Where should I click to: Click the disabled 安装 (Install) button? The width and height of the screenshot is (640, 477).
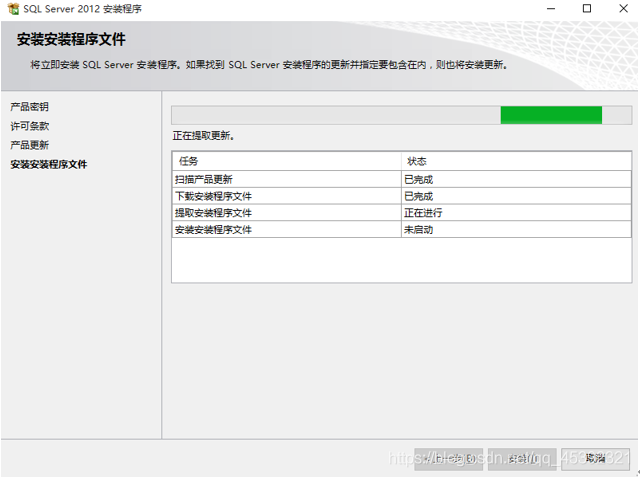[522, 459]
